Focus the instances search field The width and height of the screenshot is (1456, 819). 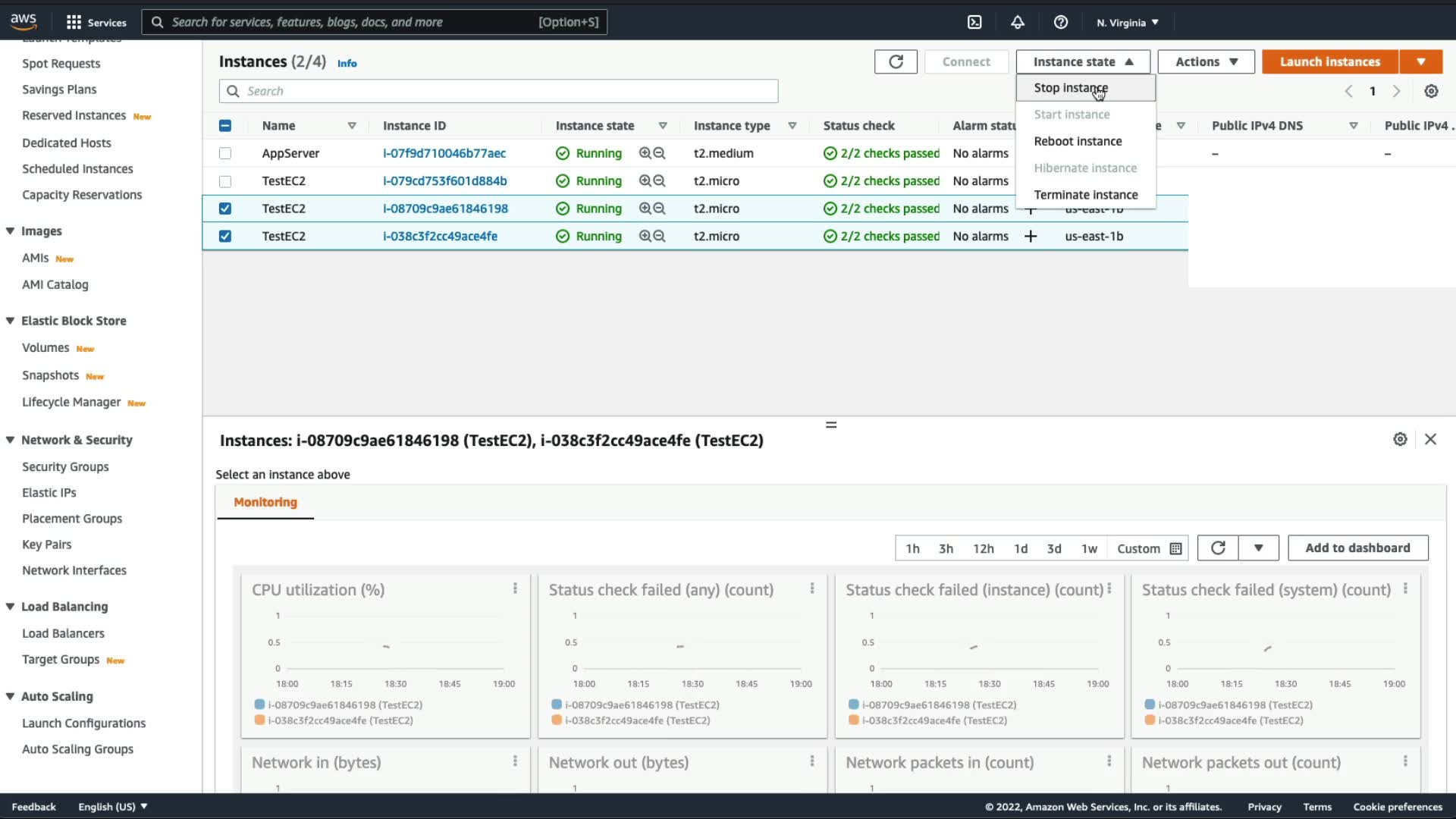pos(499,91)
